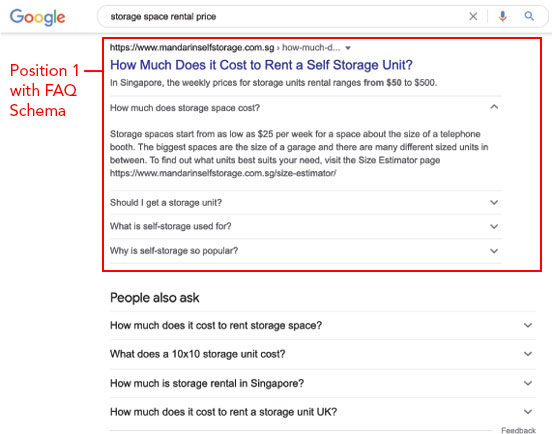Clear the search query with the X icon
The height and width of the screenshot is (434, 552).
[x=473, y=16]
